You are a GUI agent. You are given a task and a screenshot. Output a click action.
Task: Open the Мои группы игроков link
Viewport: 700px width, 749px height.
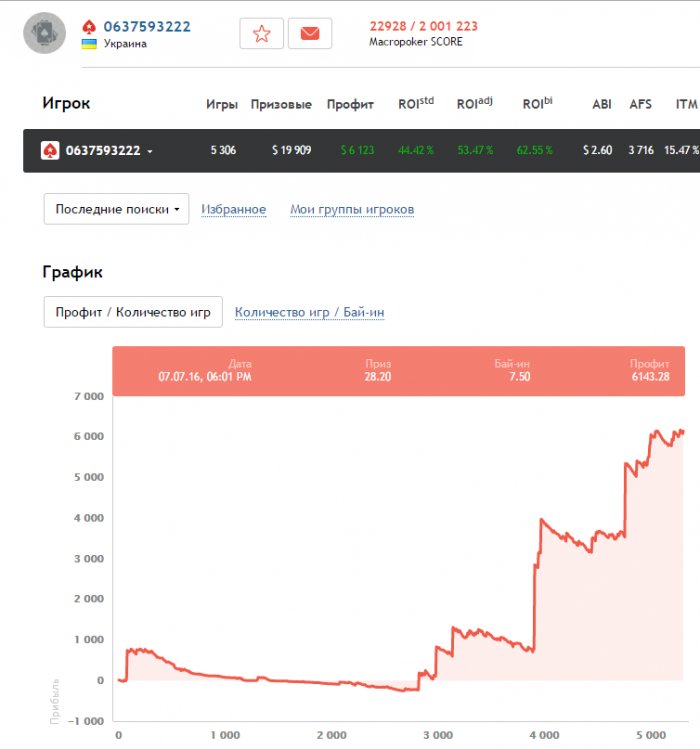point(352,209)
